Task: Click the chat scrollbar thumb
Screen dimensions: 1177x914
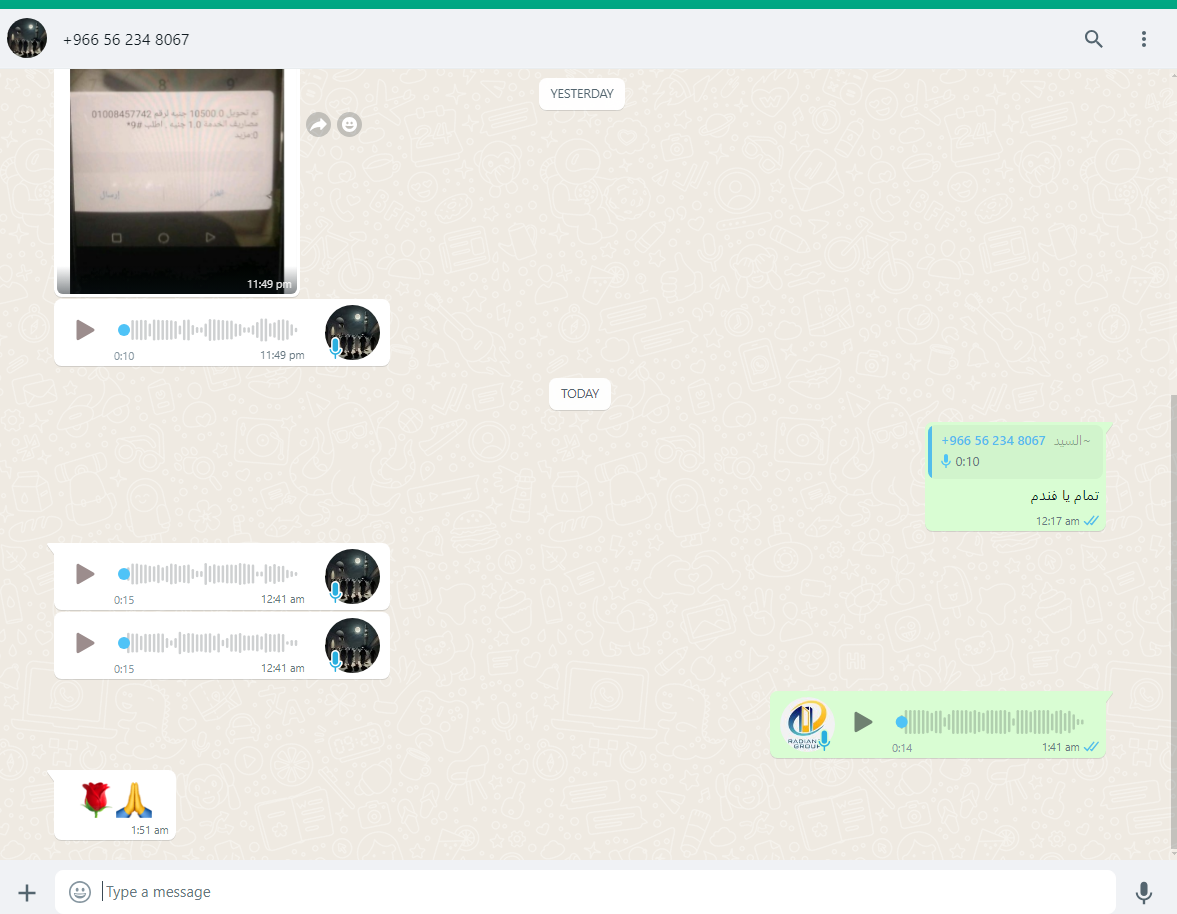Action: [x=1173, y=623]
